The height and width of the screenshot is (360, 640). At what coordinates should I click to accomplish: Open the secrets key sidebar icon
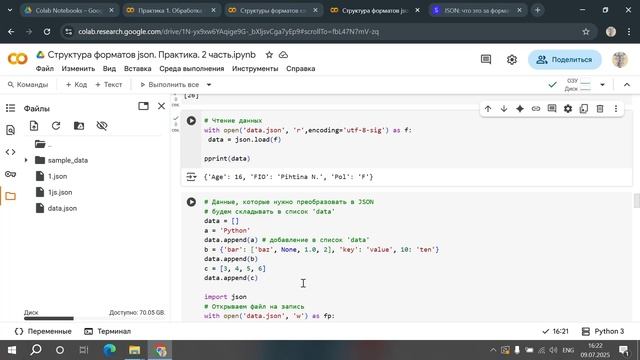point(11,174)
